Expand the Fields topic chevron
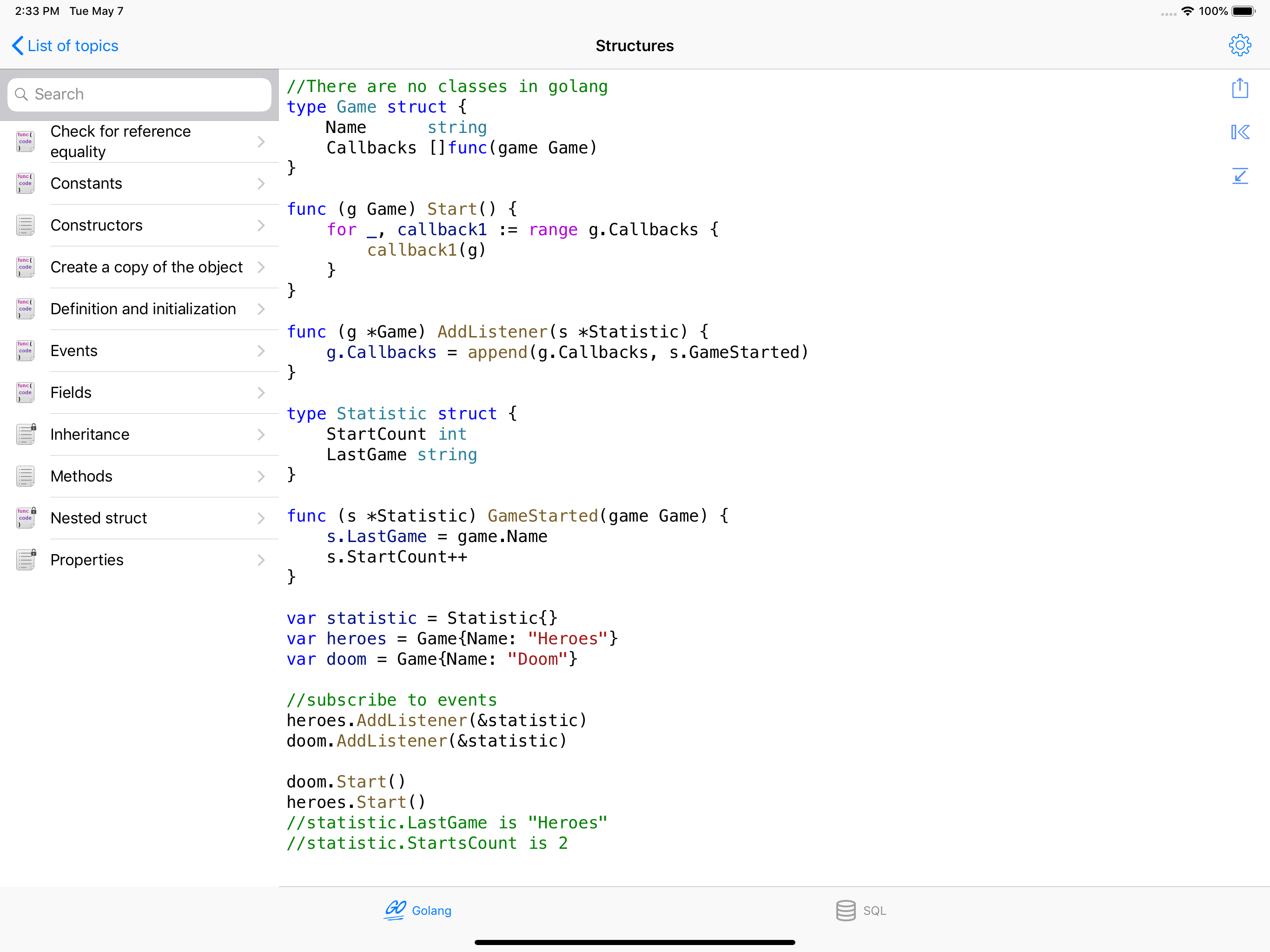 coord(261,393)
